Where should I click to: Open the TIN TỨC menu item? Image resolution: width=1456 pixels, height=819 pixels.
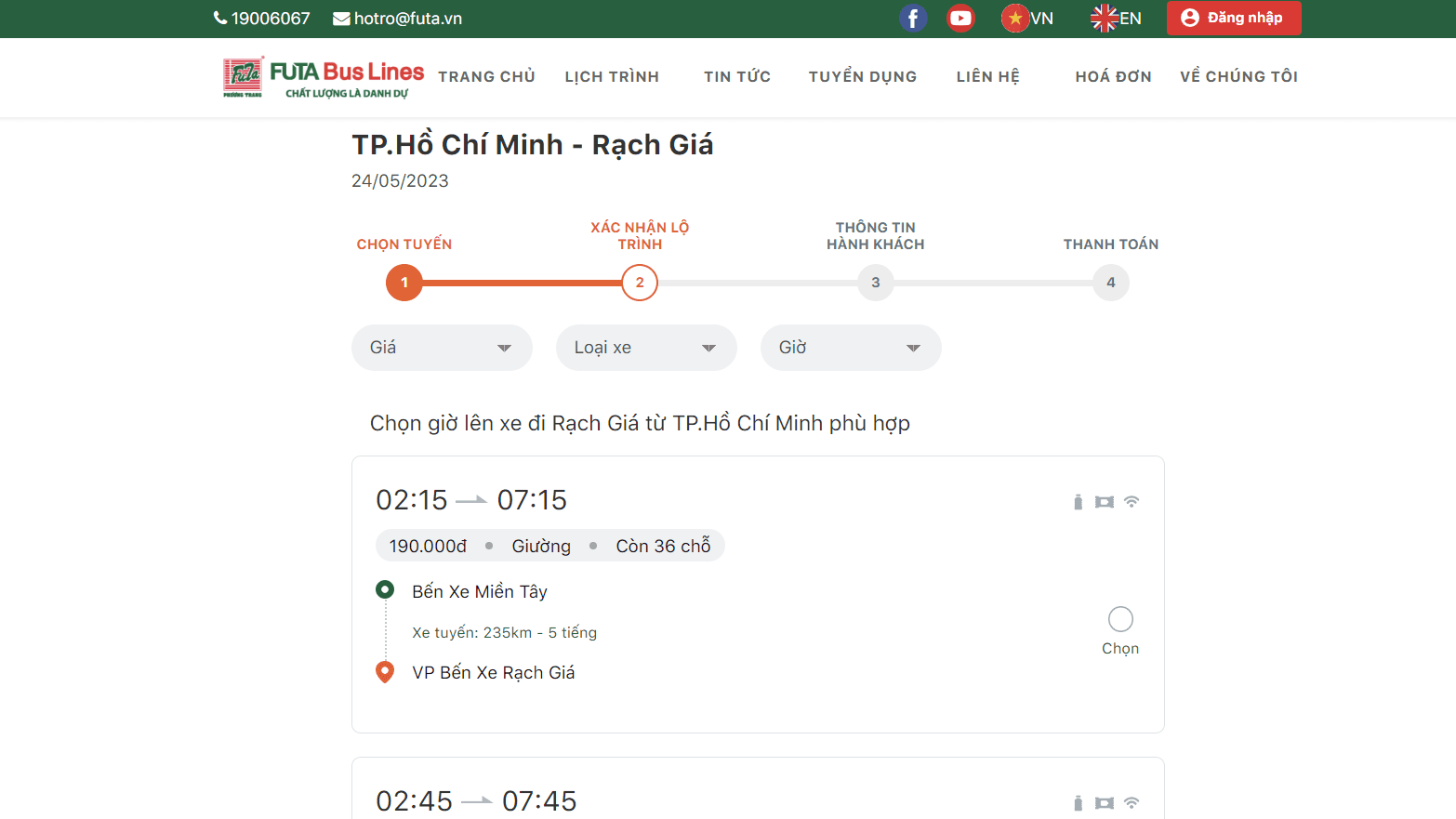coord(737,77)
